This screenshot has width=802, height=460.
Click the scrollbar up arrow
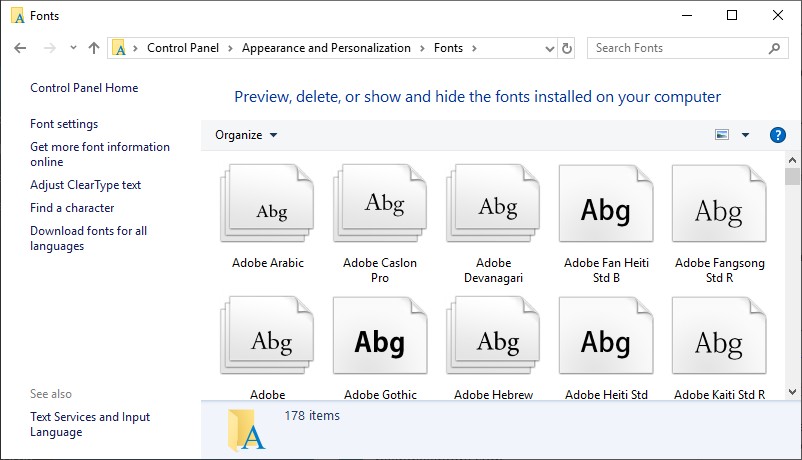tap(792, 160)
